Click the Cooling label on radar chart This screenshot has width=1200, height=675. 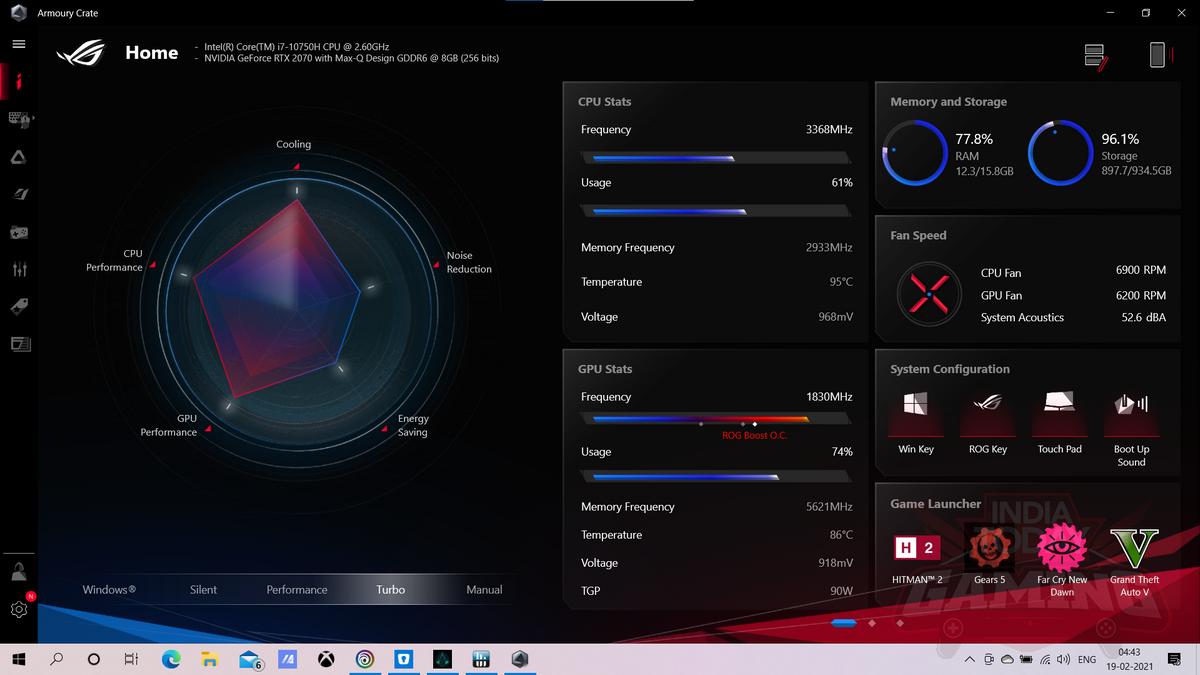tap(294, 144)
